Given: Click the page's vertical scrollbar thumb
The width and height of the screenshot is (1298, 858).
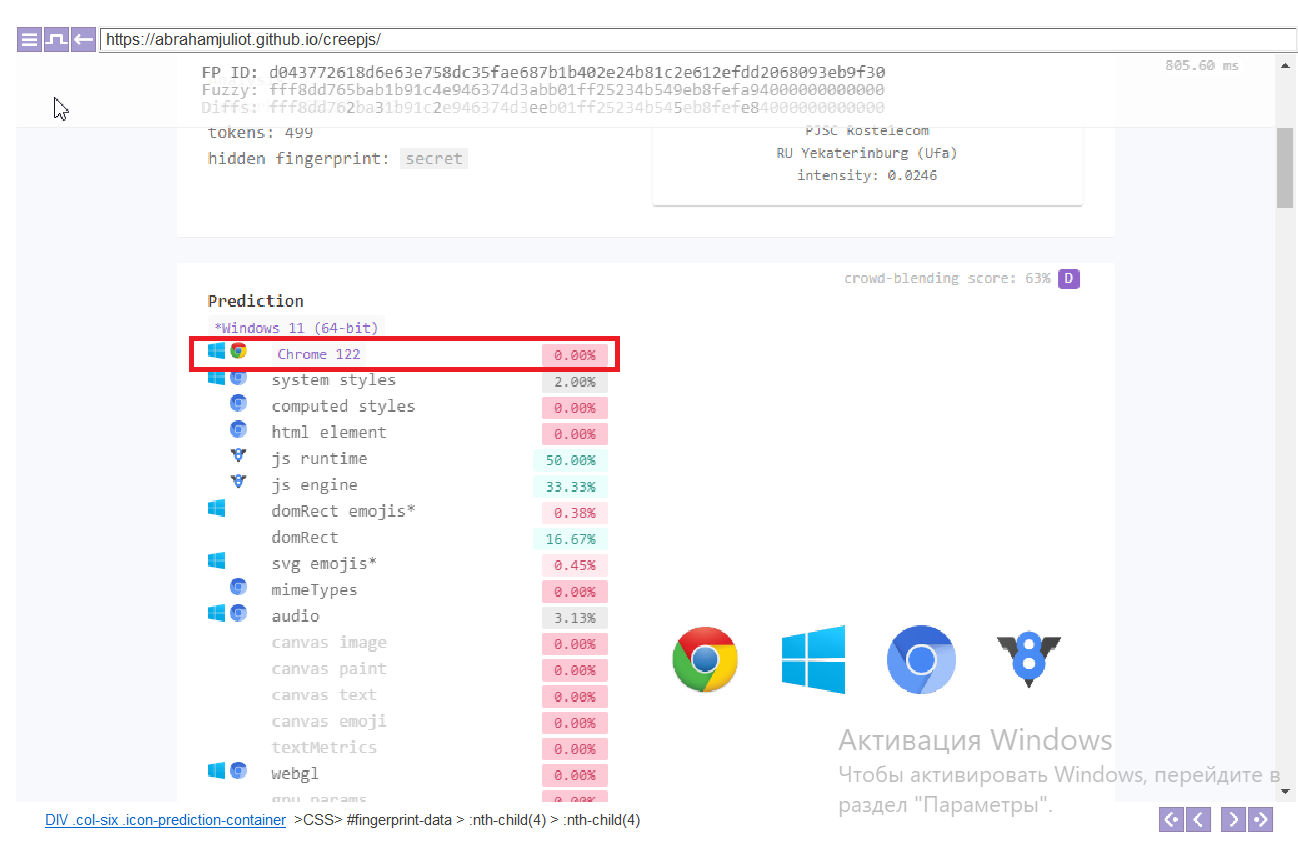Looking at the screenshot, I should click(1284, 166).
